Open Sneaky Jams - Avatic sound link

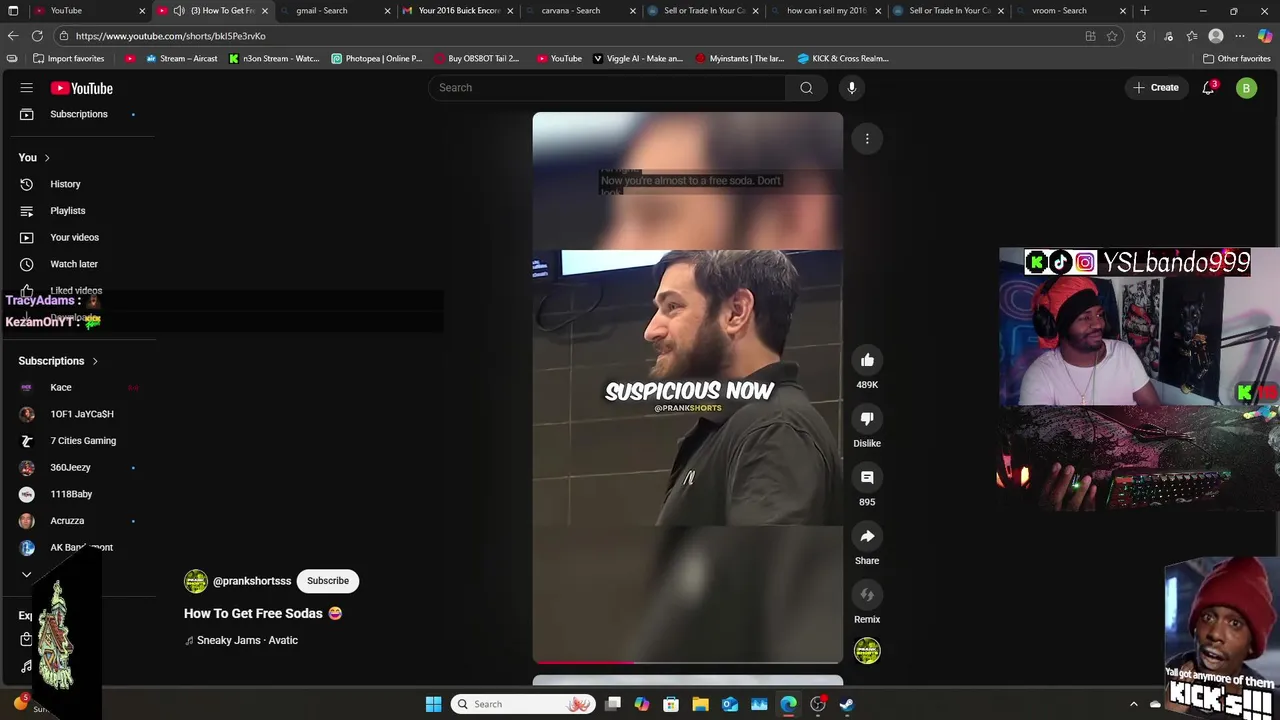point(247,640)
